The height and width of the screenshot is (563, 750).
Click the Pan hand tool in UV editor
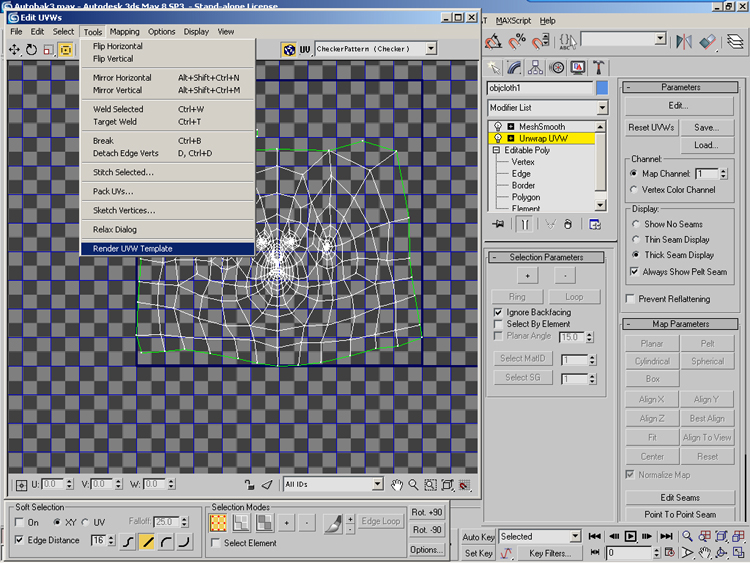point(398,484)
